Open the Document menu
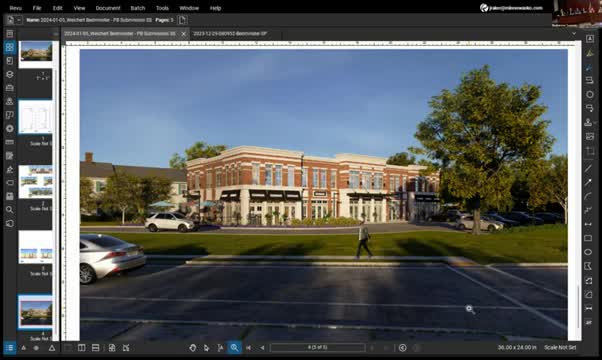This screenshot has height=360, width=602. 108,8
